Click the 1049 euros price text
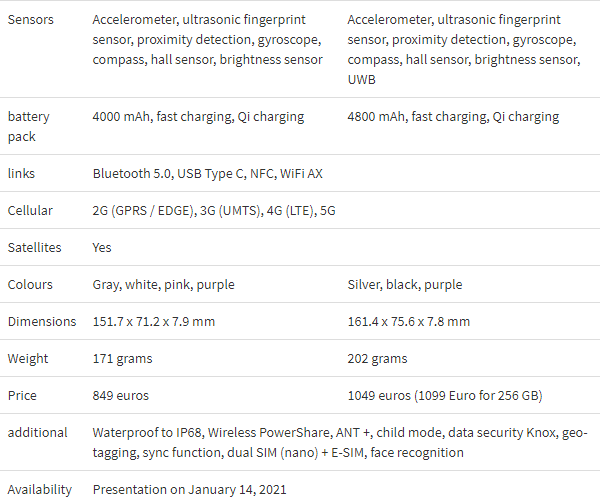This screenshot has width=600, height=504. (445, 395)
